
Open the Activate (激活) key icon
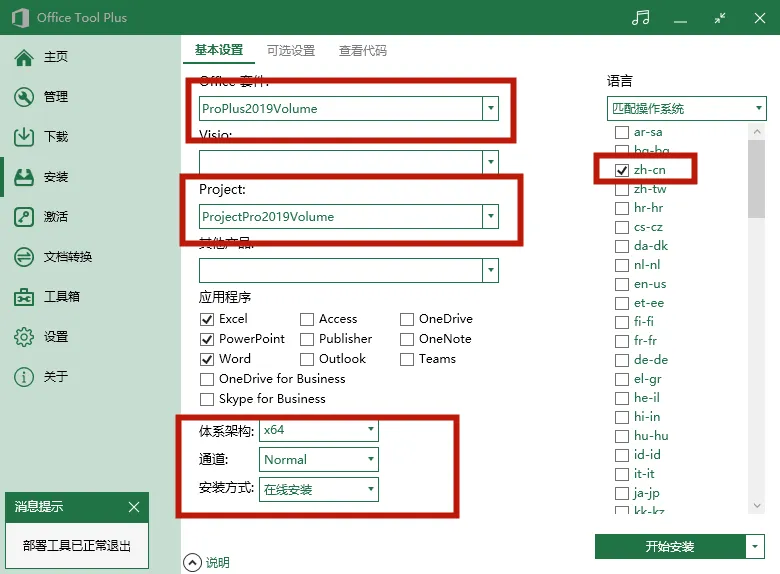coord(24,217)
